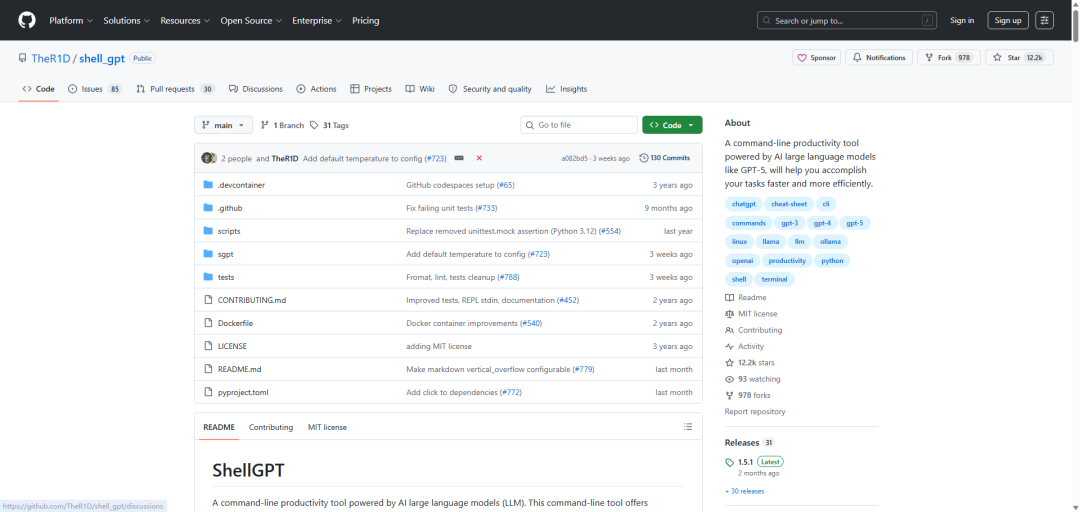1080x512 pixels.
Task: Open the scripts folder
Action: click(229, 231)
